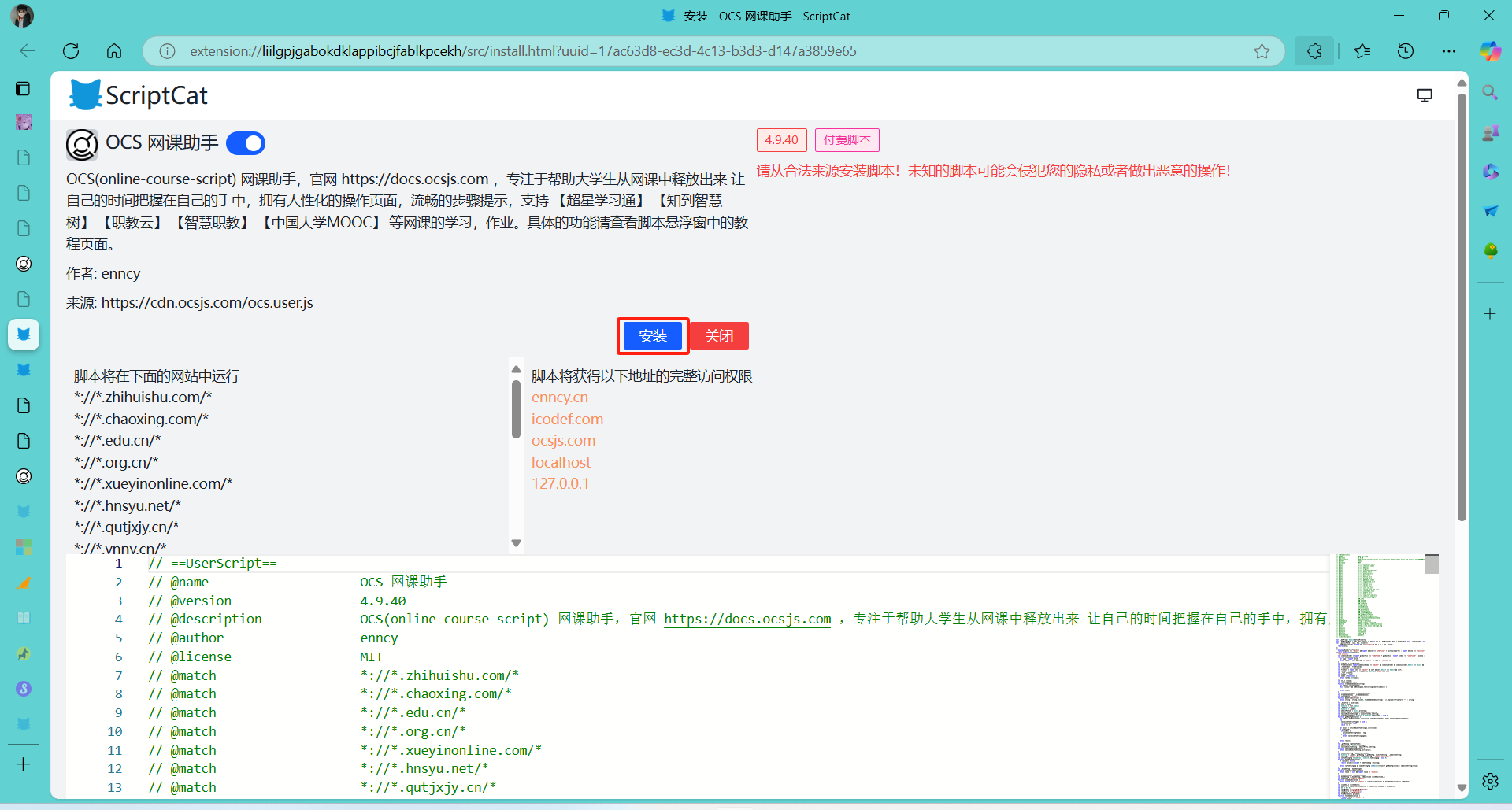
Task: Switch to the purple S icon tab
Action: [24, 689]
